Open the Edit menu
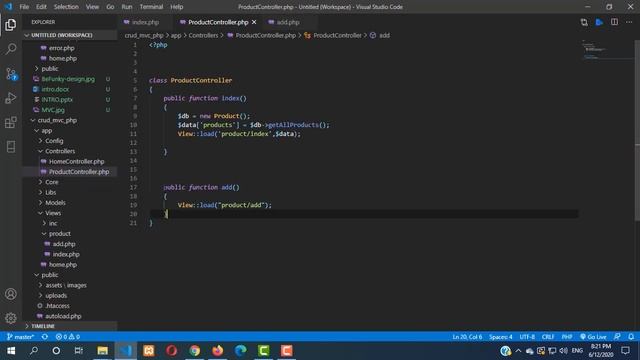Viewport: 640px width, 360px height. pos(41,7)
